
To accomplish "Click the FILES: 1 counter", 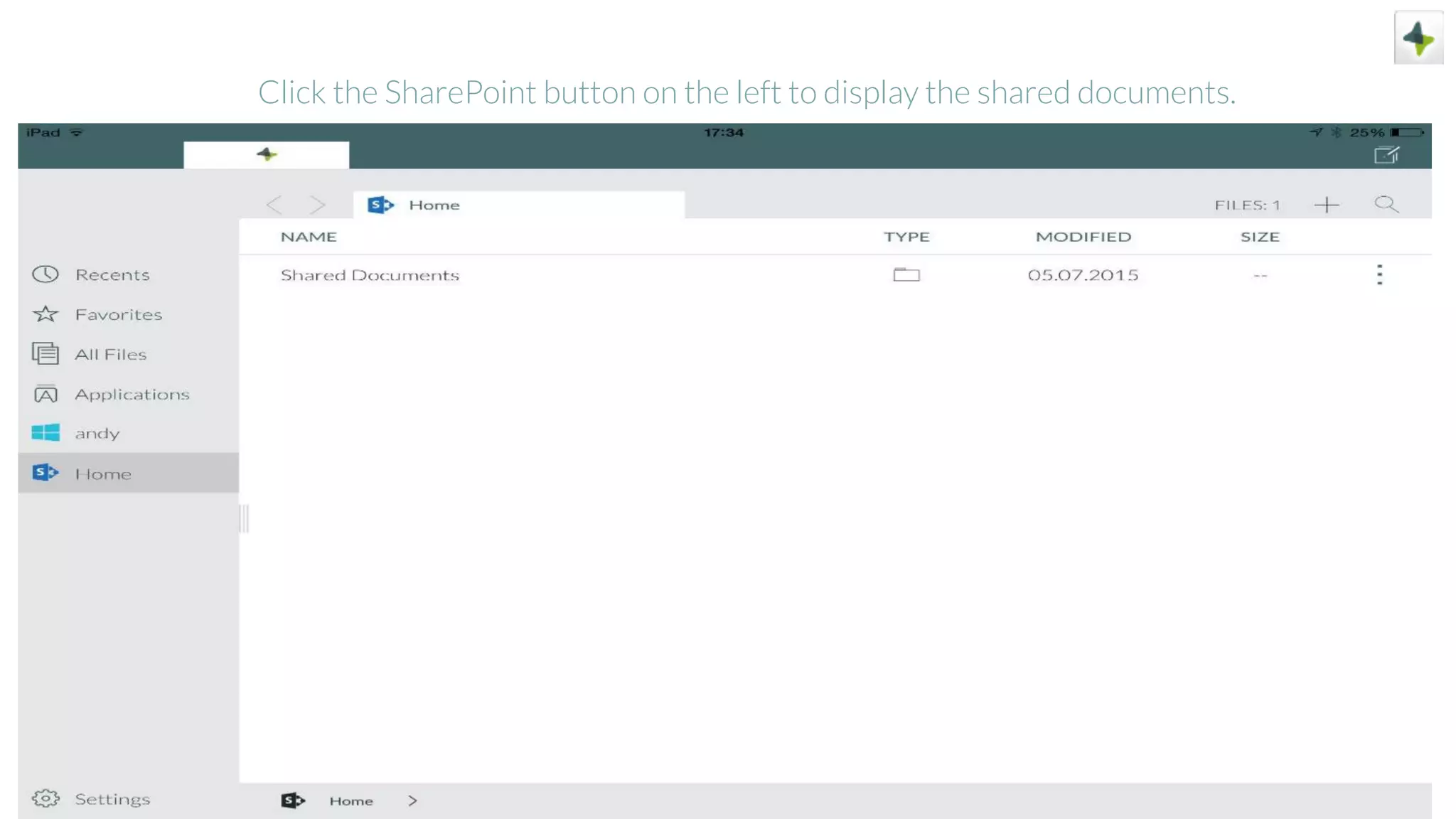I will coord(1247,205).
